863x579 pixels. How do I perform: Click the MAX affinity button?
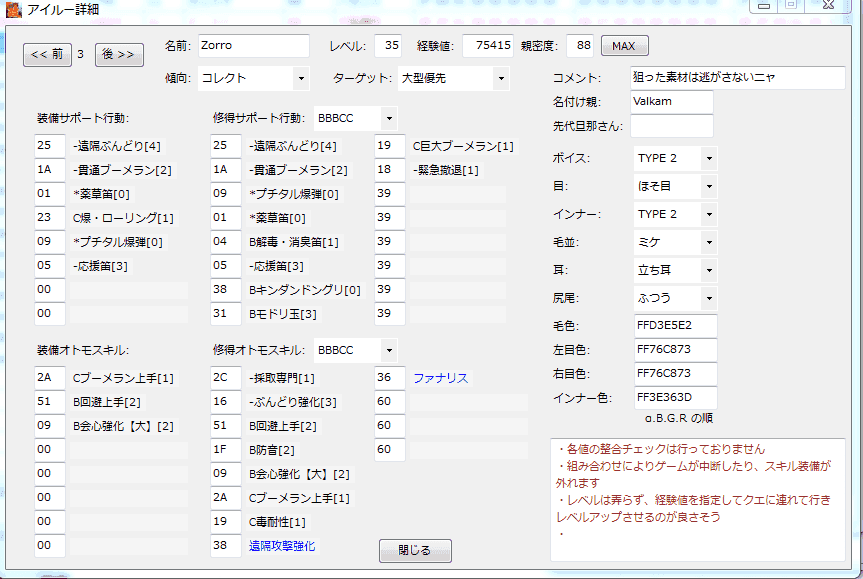625,46
